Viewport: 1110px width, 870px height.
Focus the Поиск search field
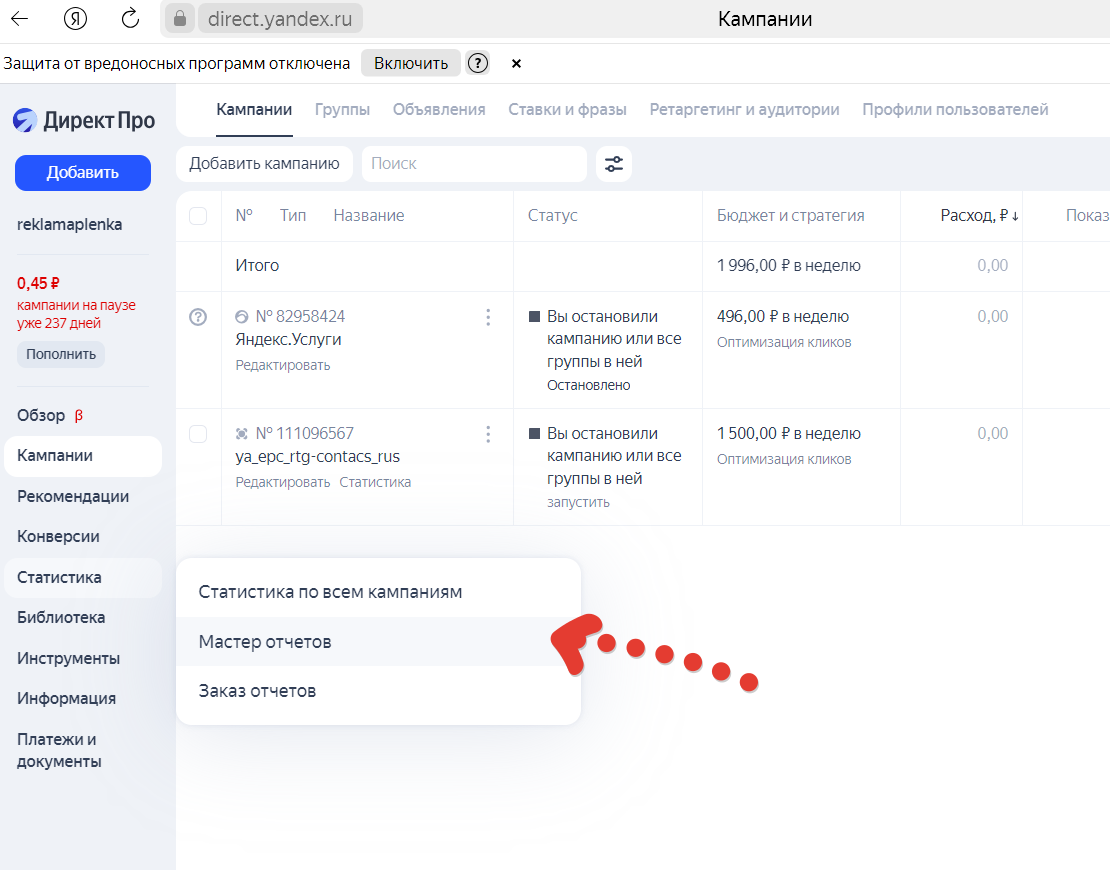click(474, 164)
